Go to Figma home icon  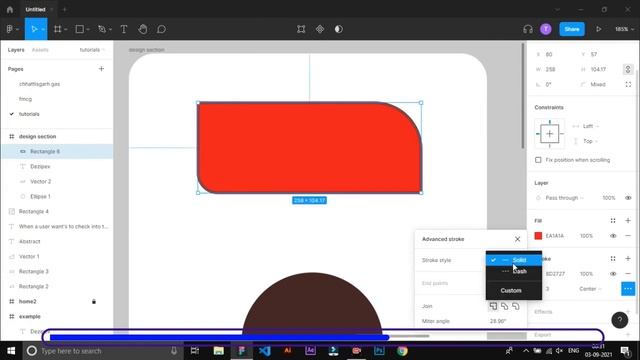tap(10, 9)
